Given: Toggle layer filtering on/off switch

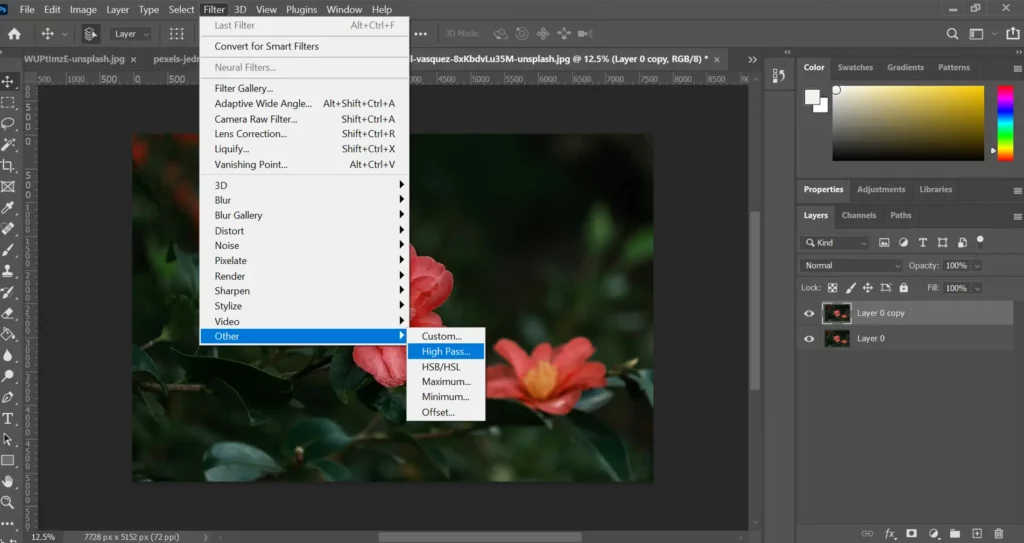Looking at the screenshot, I should pyautogui.click(x=980, y=240).
